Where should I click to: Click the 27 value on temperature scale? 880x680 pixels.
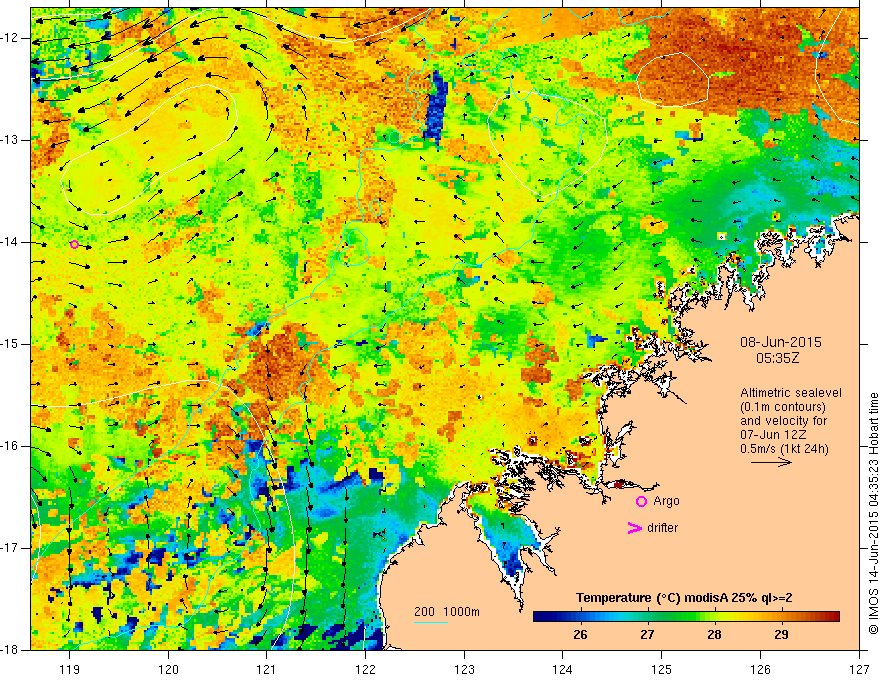[x=647, y=635]
